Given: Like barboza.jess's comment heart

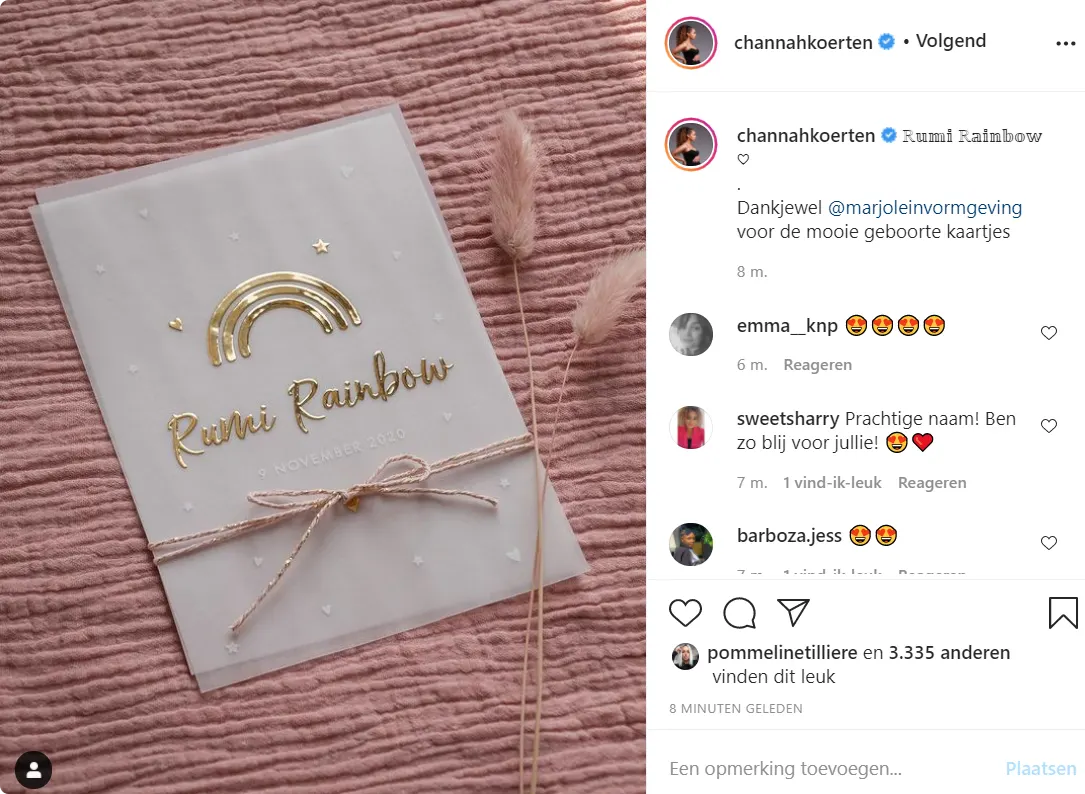Looking at the screenshot, I should (x=1049, y=543).
